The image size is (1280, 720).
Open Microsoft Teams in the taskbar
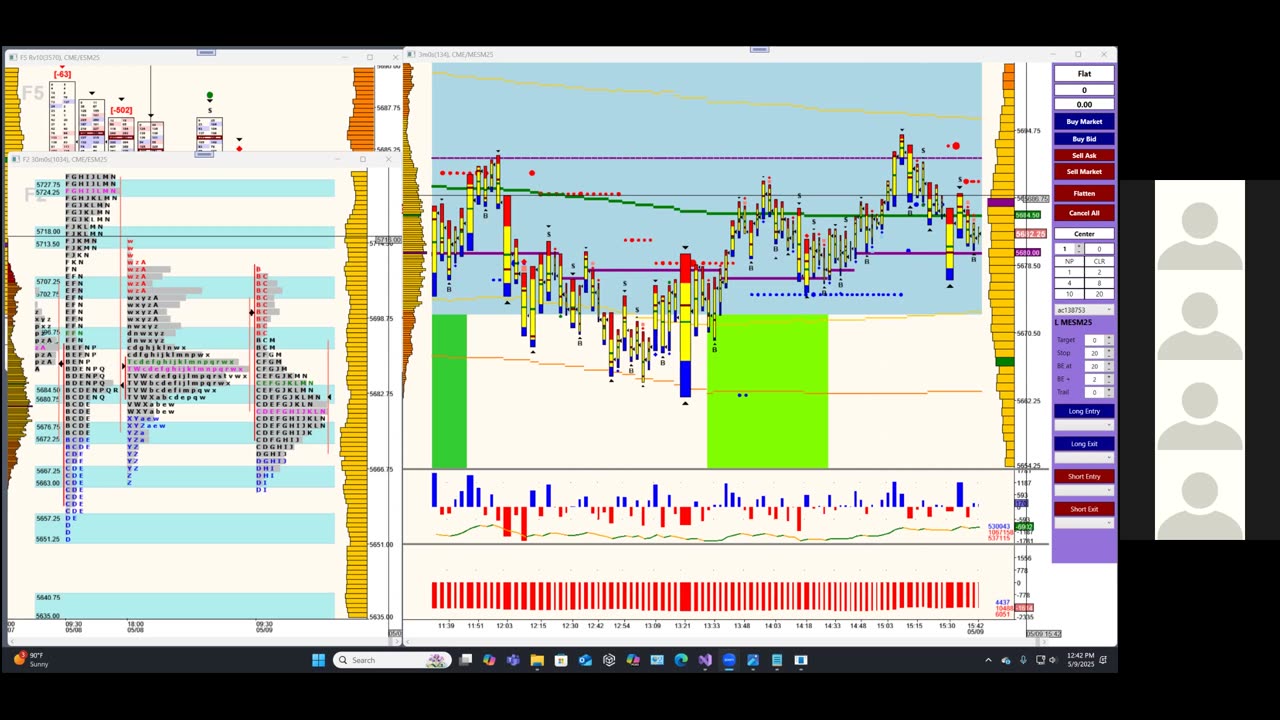click(513, 660)
